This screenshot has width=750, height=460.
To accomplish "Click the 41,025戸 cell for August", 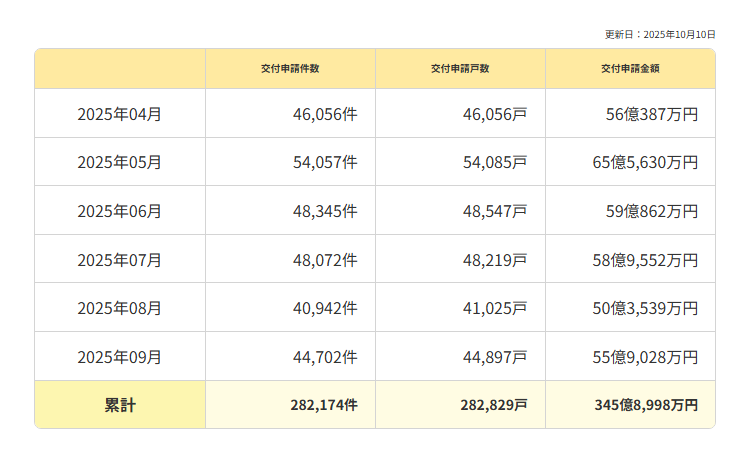I will click(494, 308).
